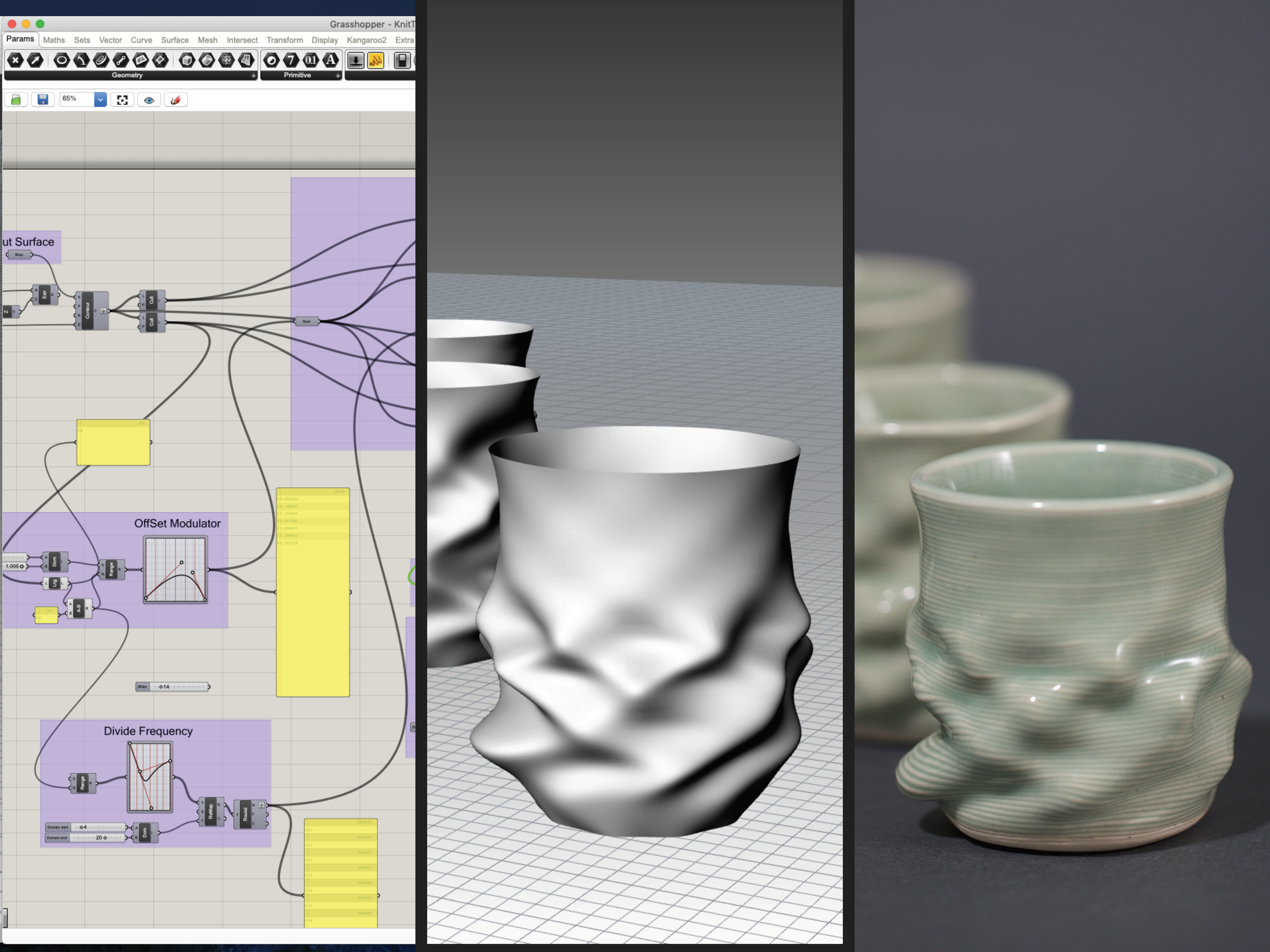Select the Divide Frequency graph mapper
The width and height of the screenshot is (1270, 952).
click(149, 777)
